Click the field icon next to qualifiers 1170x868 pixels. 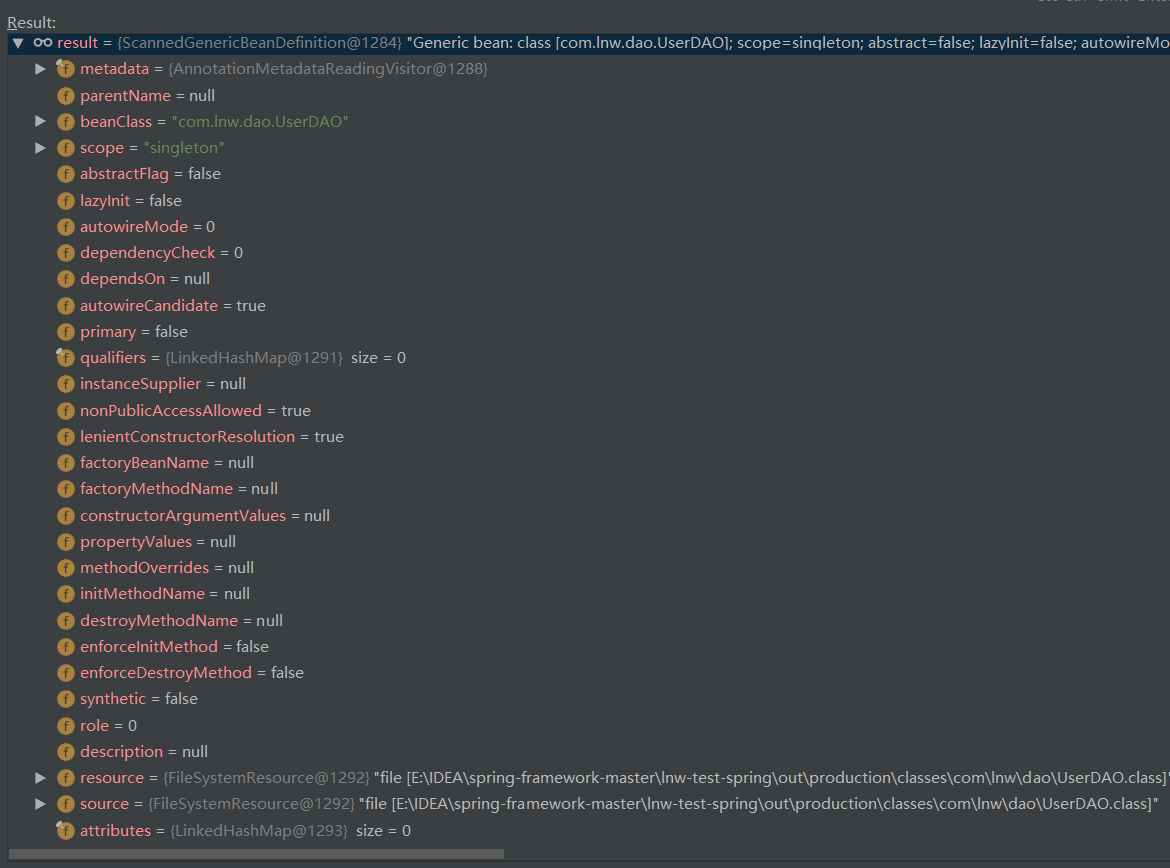coord(66,358)
